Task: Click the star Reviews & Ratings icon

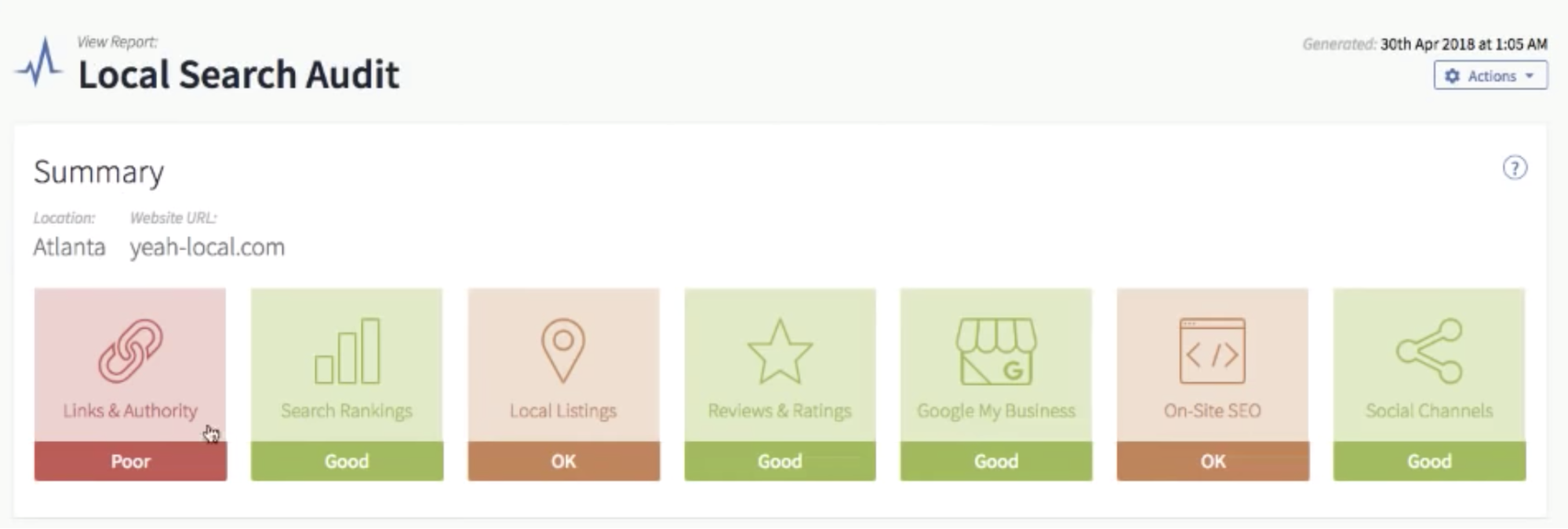Action: pyautogui.click(x=780, y=352)
